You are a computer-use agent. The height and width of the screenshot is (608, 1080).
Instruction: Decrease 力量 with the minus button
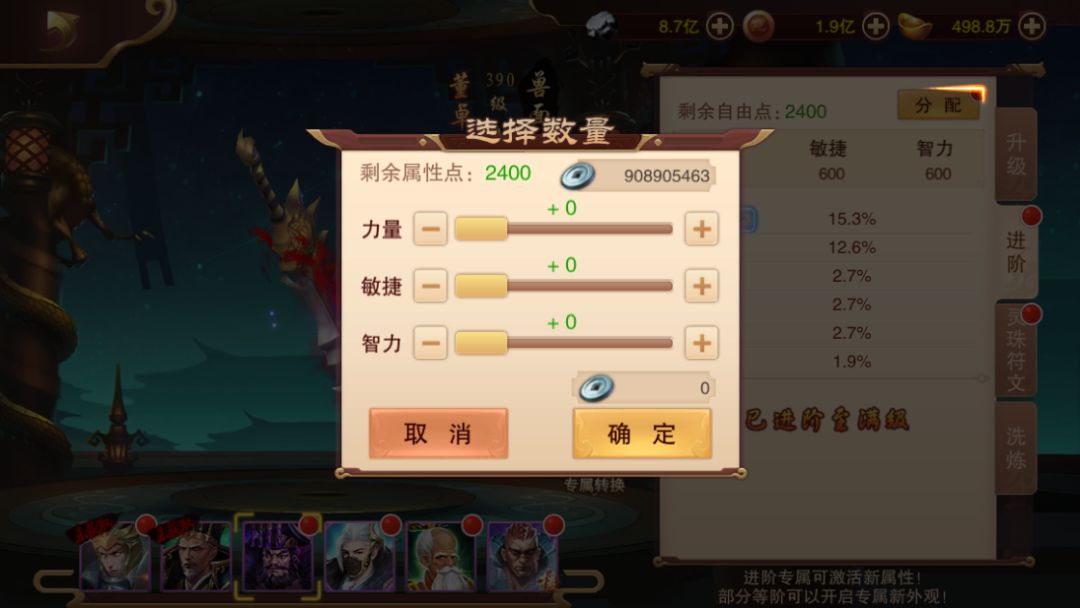pyautogui.click(x=430, y=229)
